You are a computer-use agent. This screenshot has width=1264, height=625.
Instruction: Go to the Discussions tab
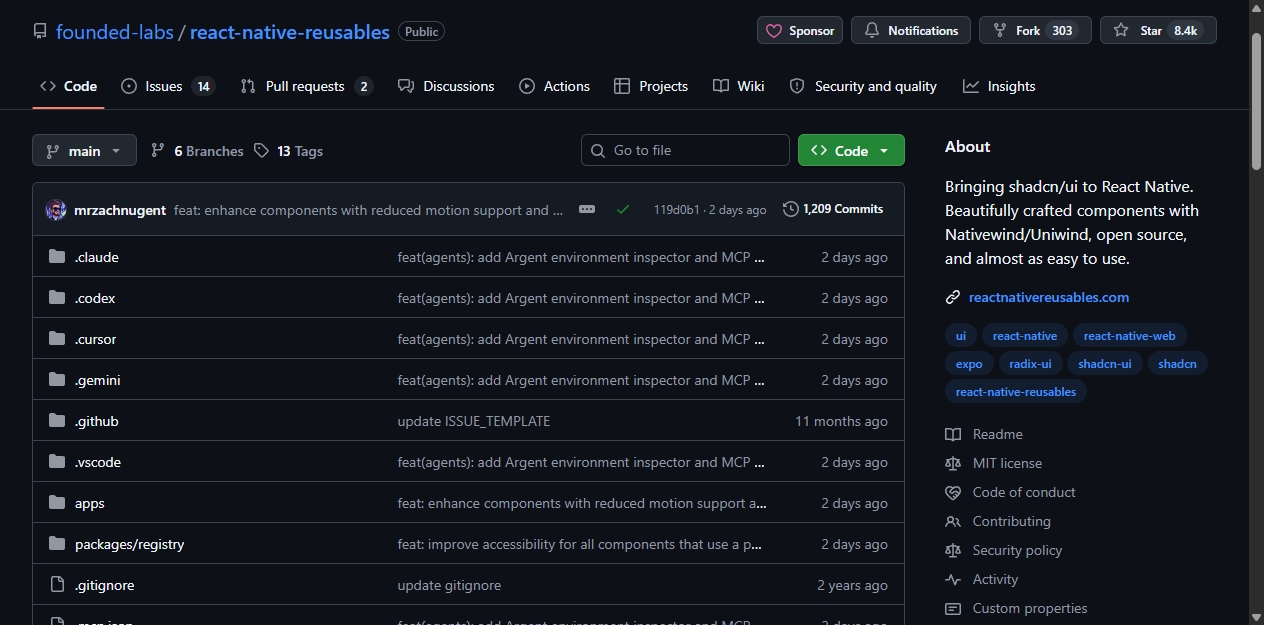[x=446, y=86]
